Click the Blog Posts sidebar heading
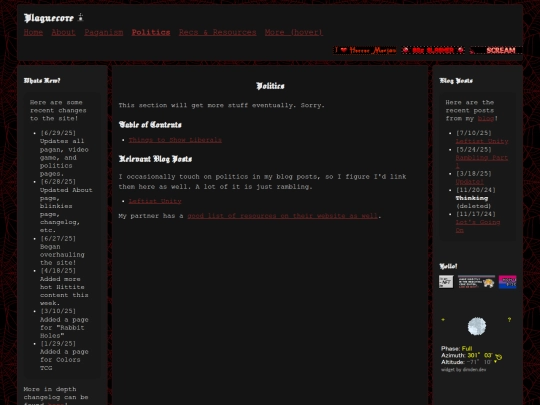The width and height of the screenshot is (540, 405). tap(456, 81)
